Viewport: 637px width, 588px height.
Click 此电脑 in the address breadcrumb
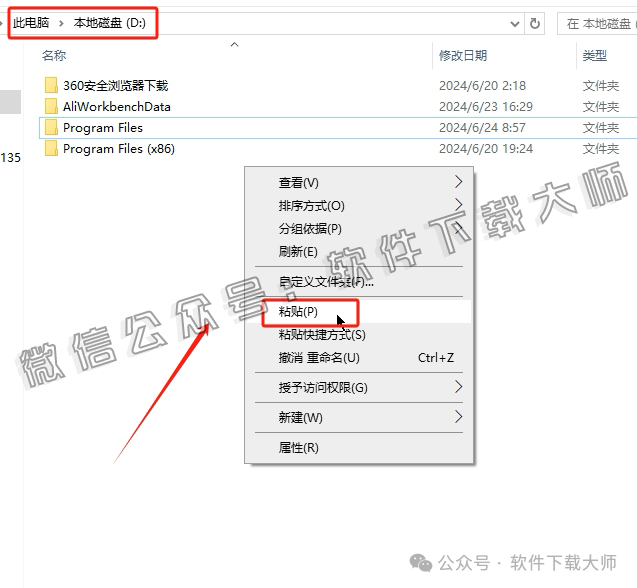click(x=31, y=23)
